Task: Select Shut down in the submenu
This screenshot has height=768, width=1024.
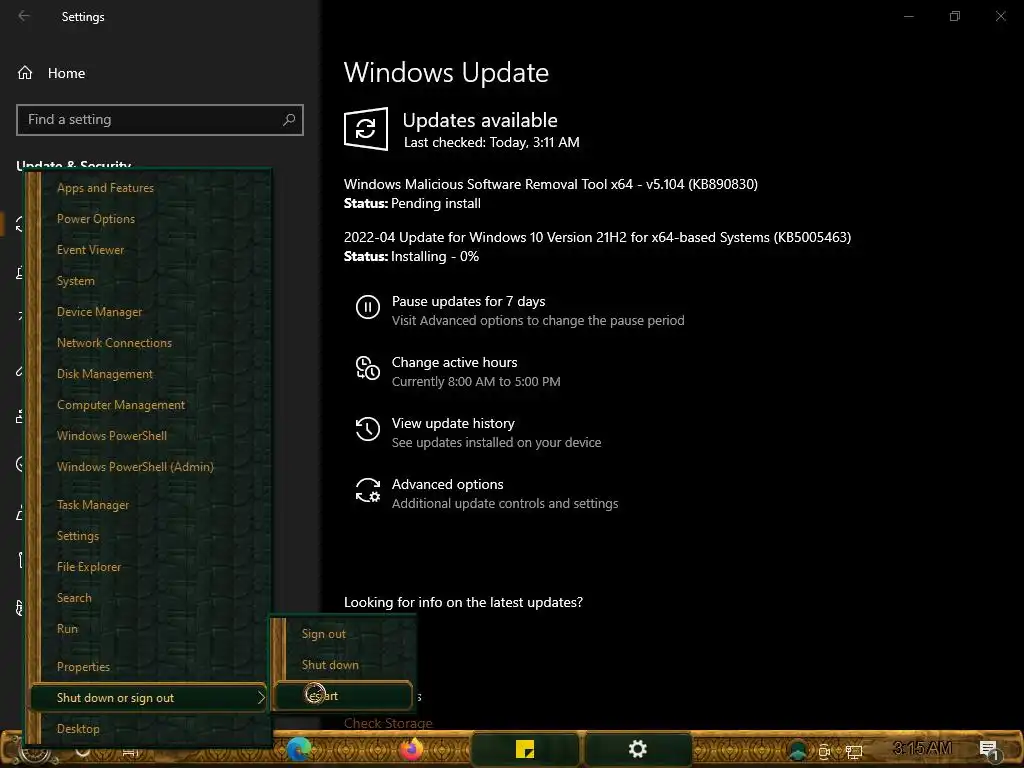Action: coord(330,665)
